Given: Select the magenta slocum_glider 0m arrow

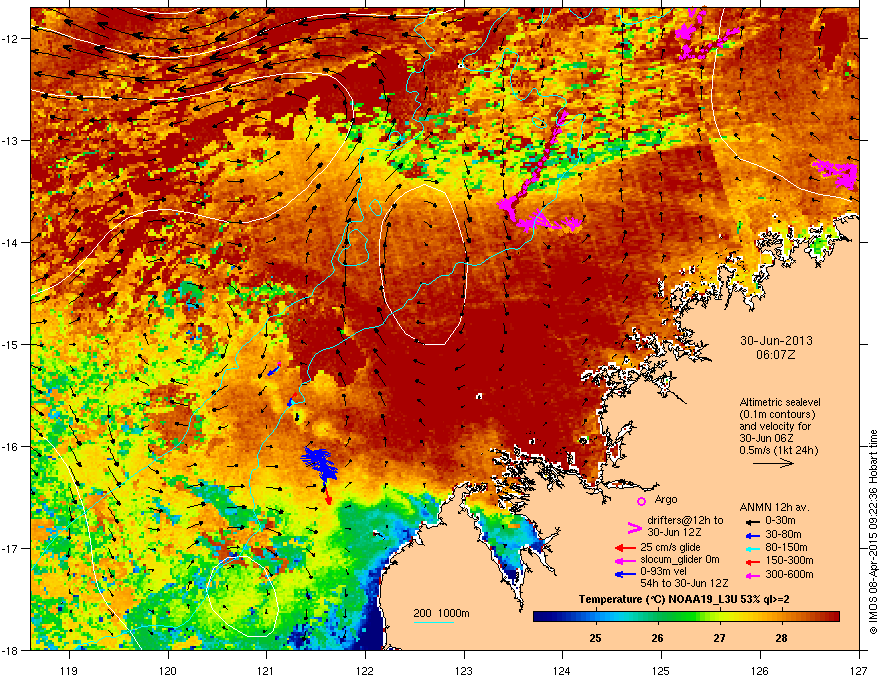Looking at the screenshot, I should coord(625,560).
